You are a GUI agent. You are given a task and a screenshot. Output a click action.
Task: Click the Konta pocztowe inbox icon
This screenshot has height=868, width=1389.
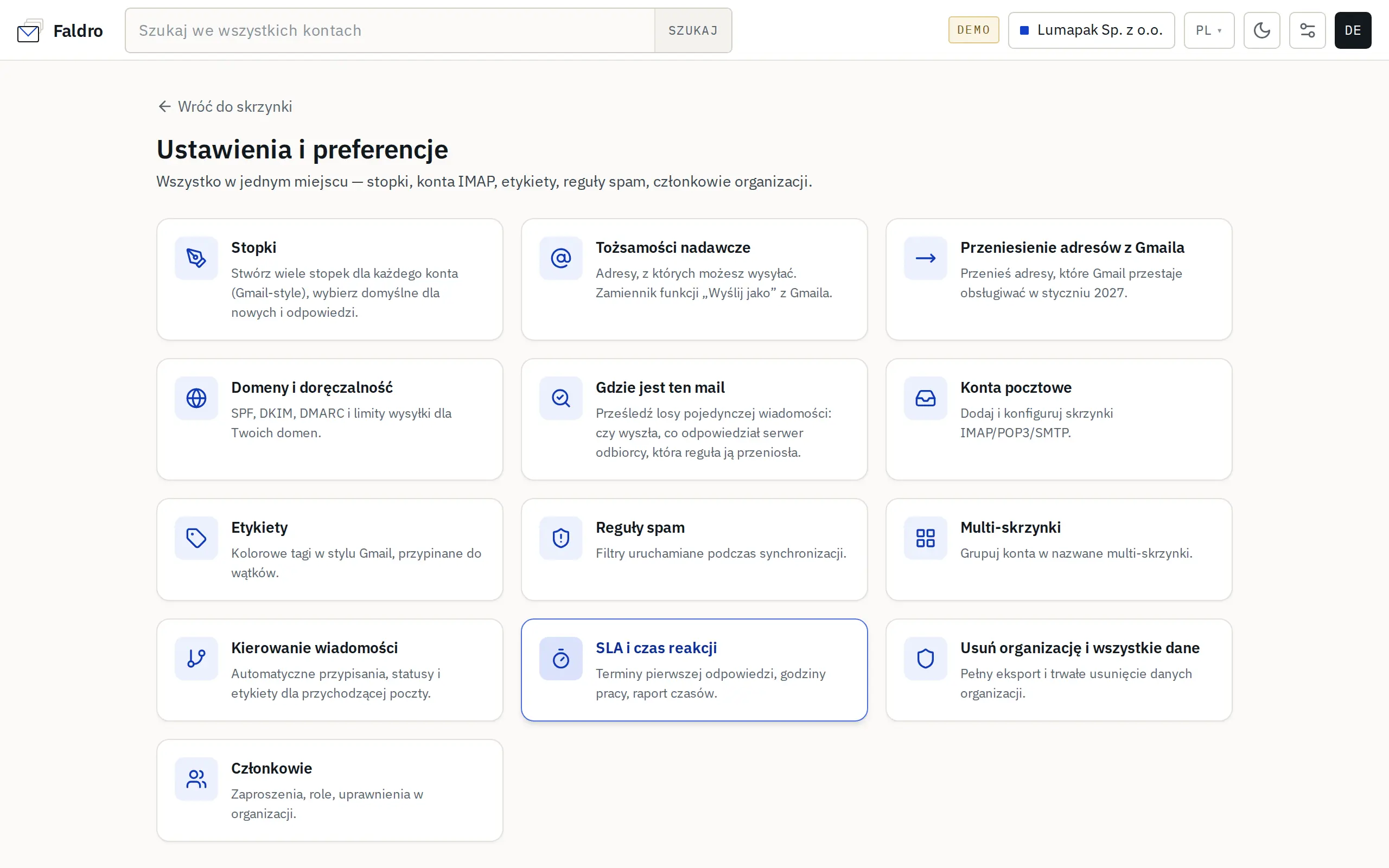tap(925, 398)
